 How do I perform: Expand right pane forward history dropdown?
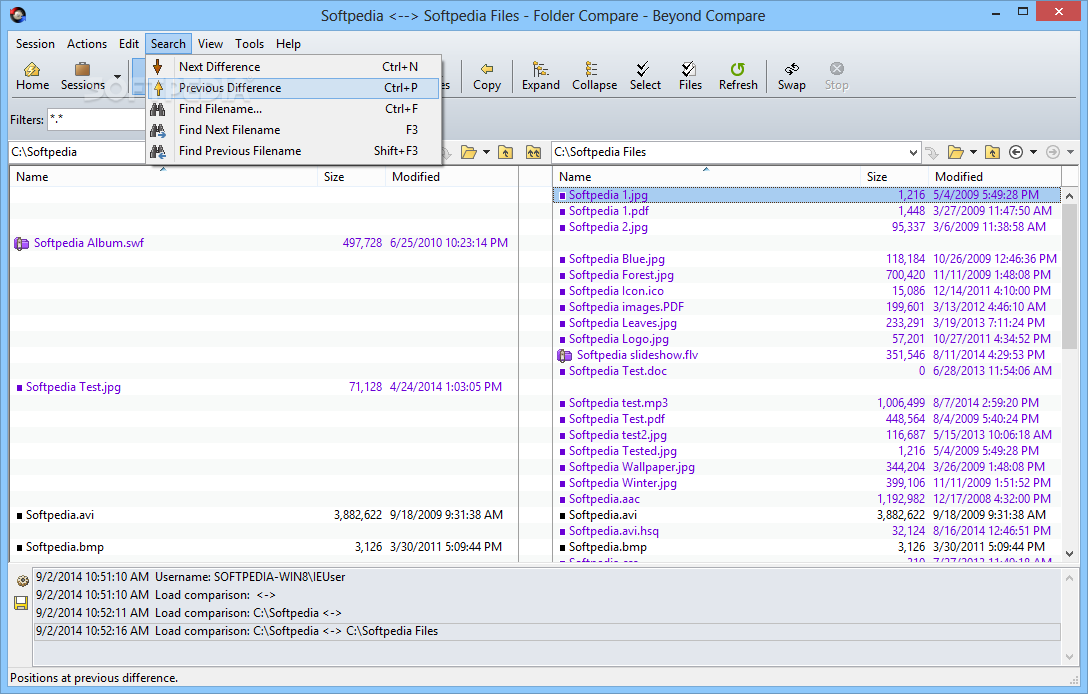[1070, 152]
